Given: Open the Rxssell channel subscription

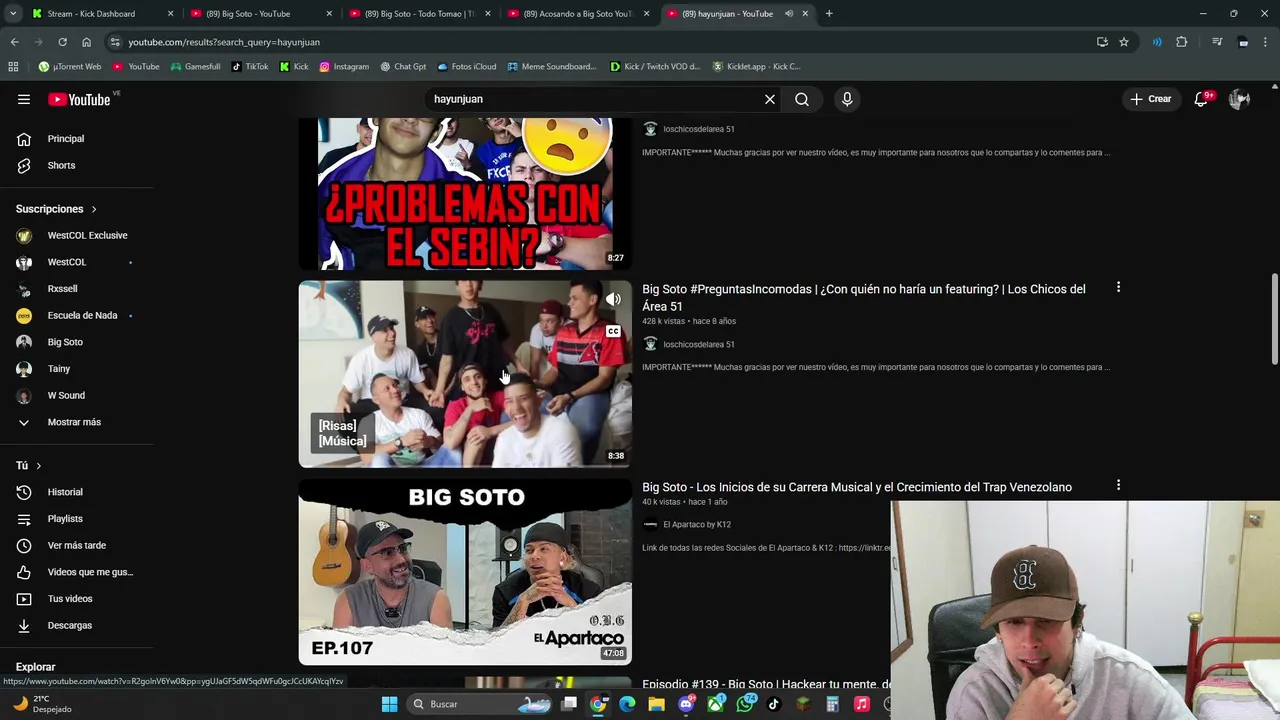Looking at the screenshot, I should 62,289.
